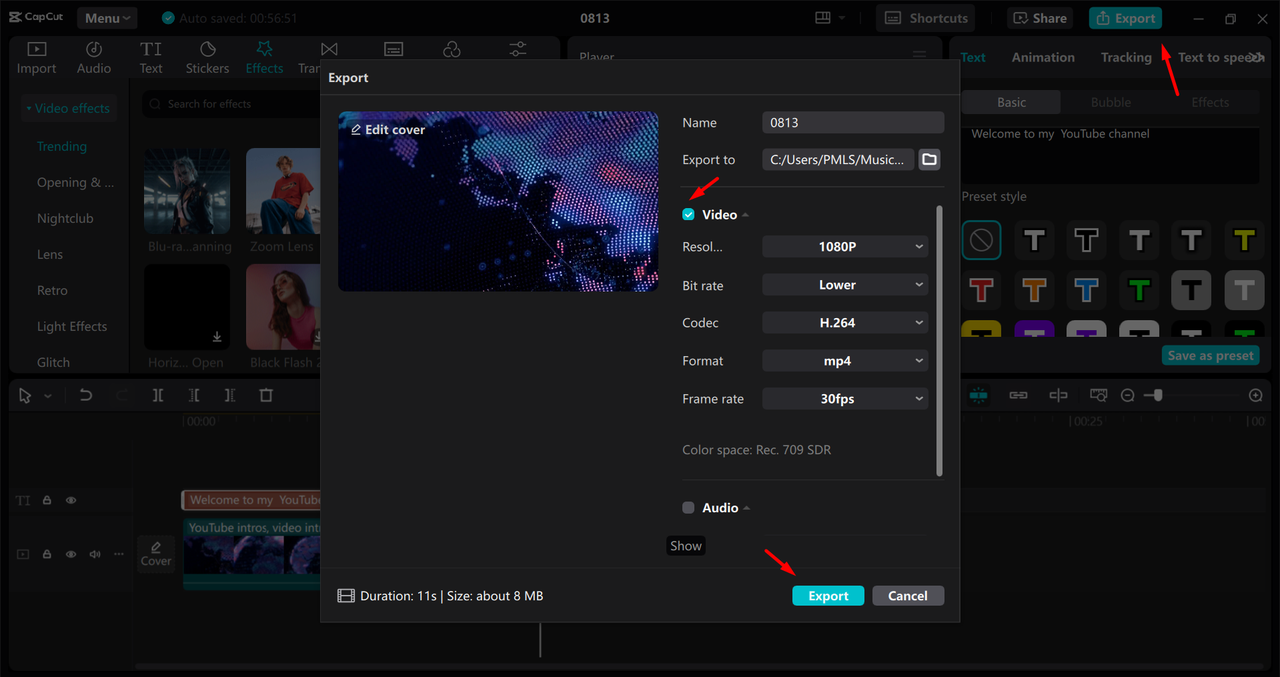This screenshot has width=1280, height=677.
Task: Click the Export button in title bar
Action: [x=1126, y=18]
